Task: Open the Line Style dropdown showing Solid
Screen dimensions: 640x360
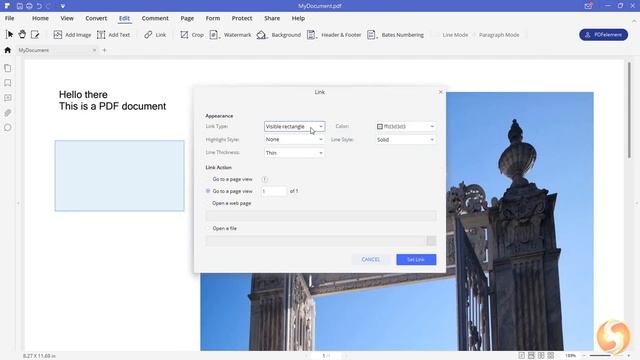Action: point(405,140)
